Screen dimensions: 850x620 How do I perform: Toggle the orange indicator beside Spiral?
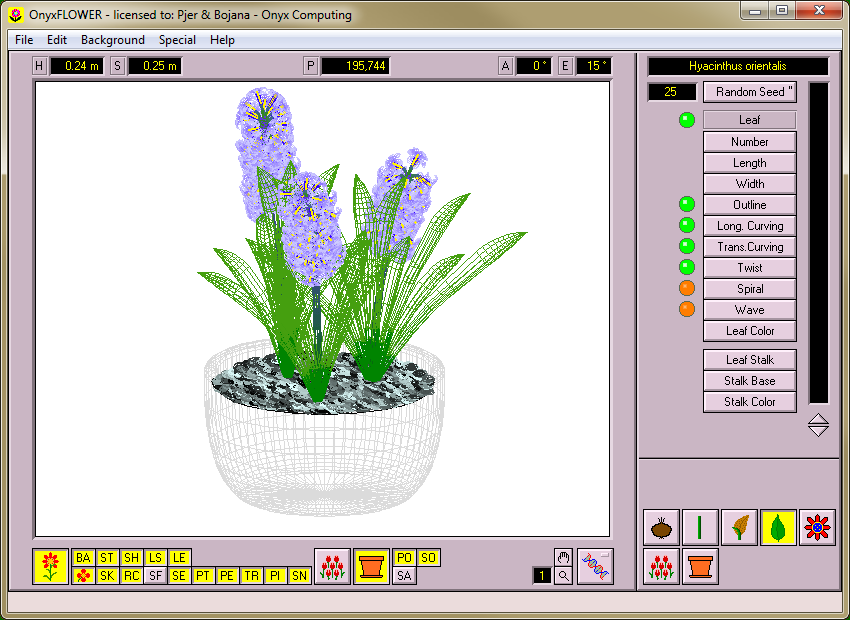[x=687, y=288]
